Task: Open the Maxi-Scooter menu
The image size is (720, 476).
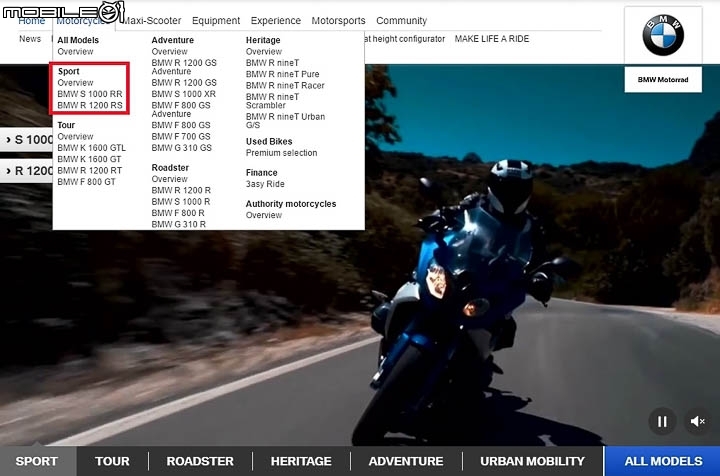Action: tap(152, 21)
